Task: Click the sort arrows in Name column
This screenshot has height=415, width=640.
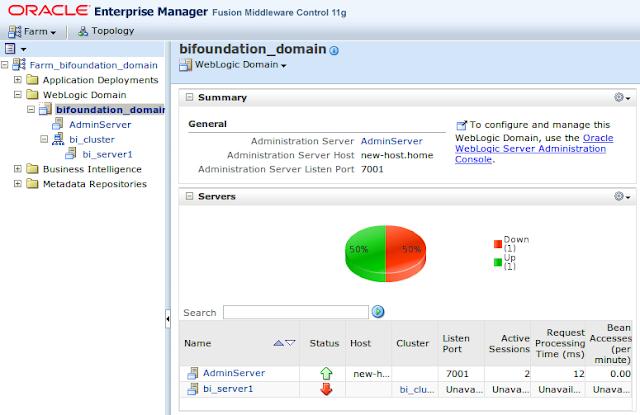Action: pos(284,343)
